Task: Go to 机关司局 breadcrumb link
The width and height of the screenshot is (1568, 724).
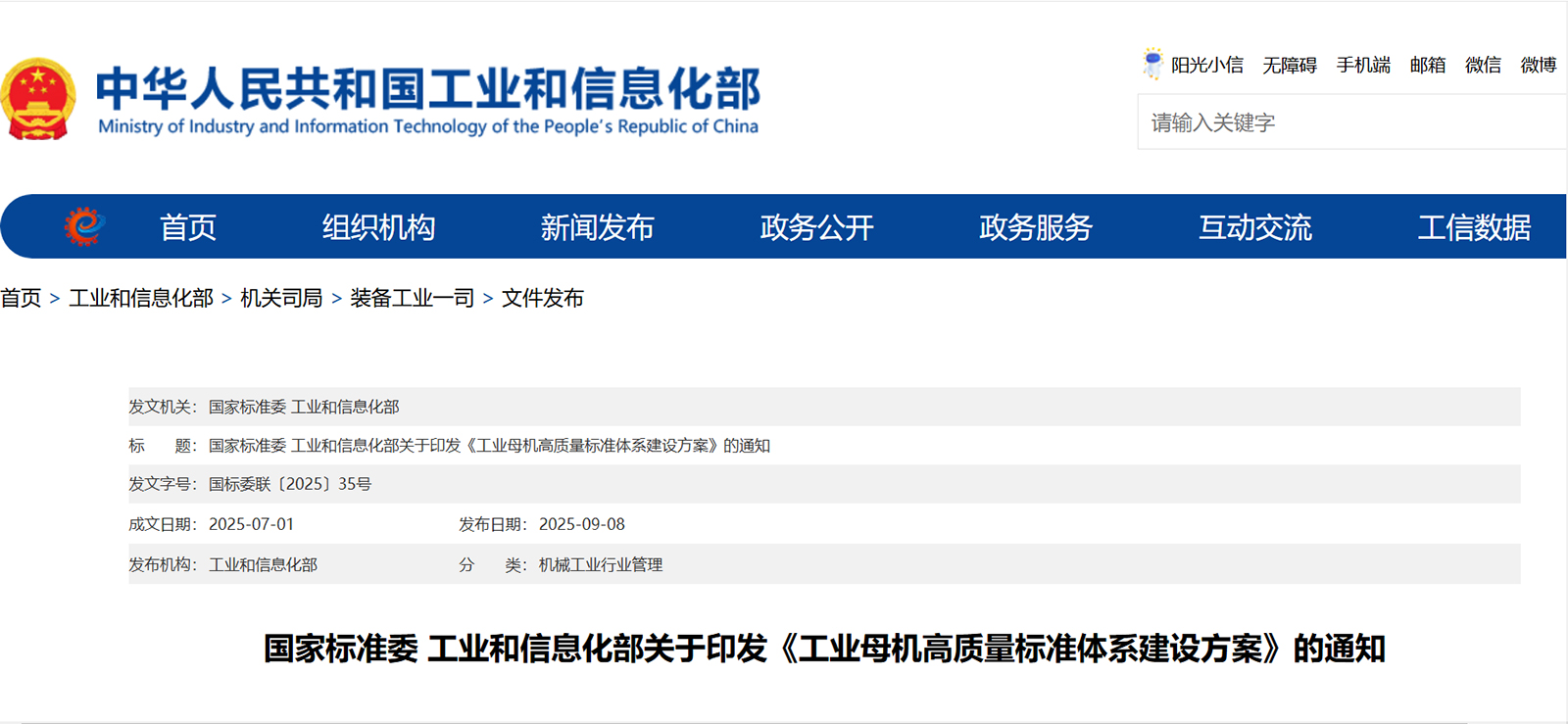Action: point(281,298)
